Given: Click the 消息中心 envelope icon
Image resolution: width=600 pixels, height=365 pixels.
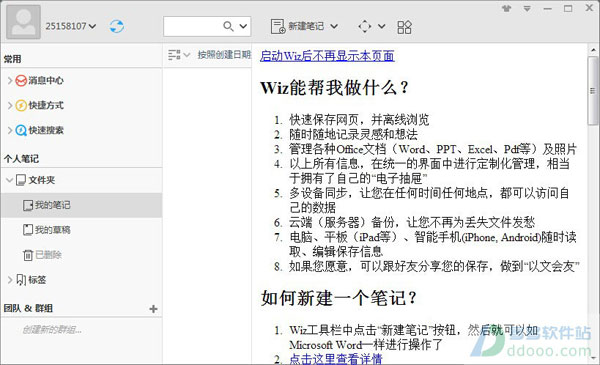Looking at the screenshot, I should point(21,80).
